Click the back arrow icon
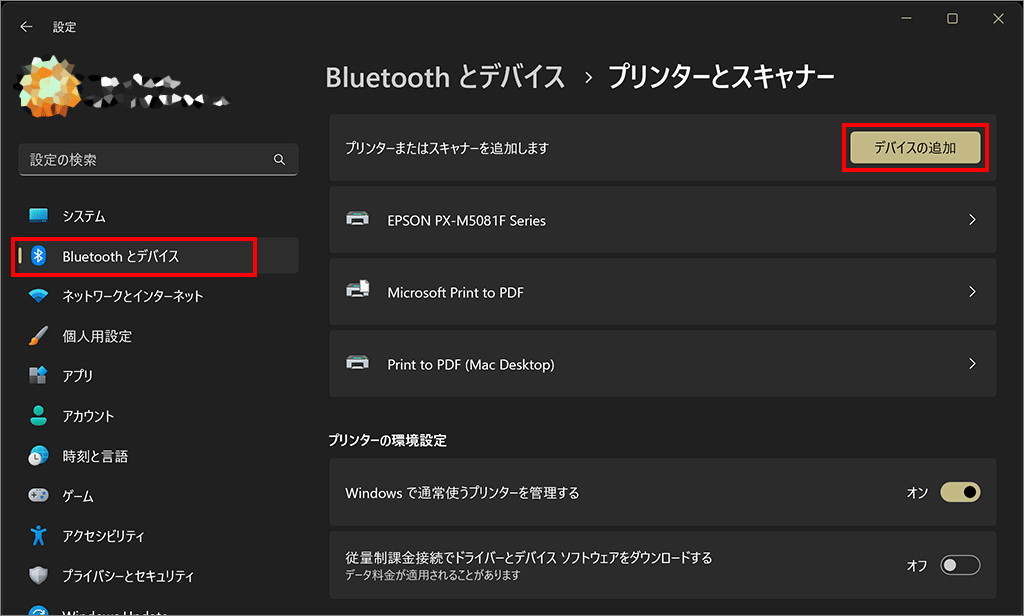 point(26,27)
